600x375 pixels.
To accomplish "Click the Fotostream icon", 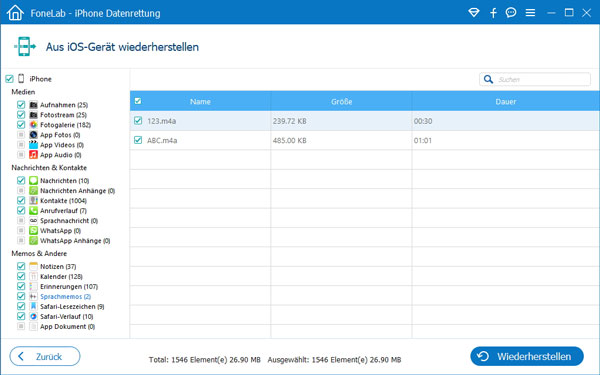I will 33,115.
